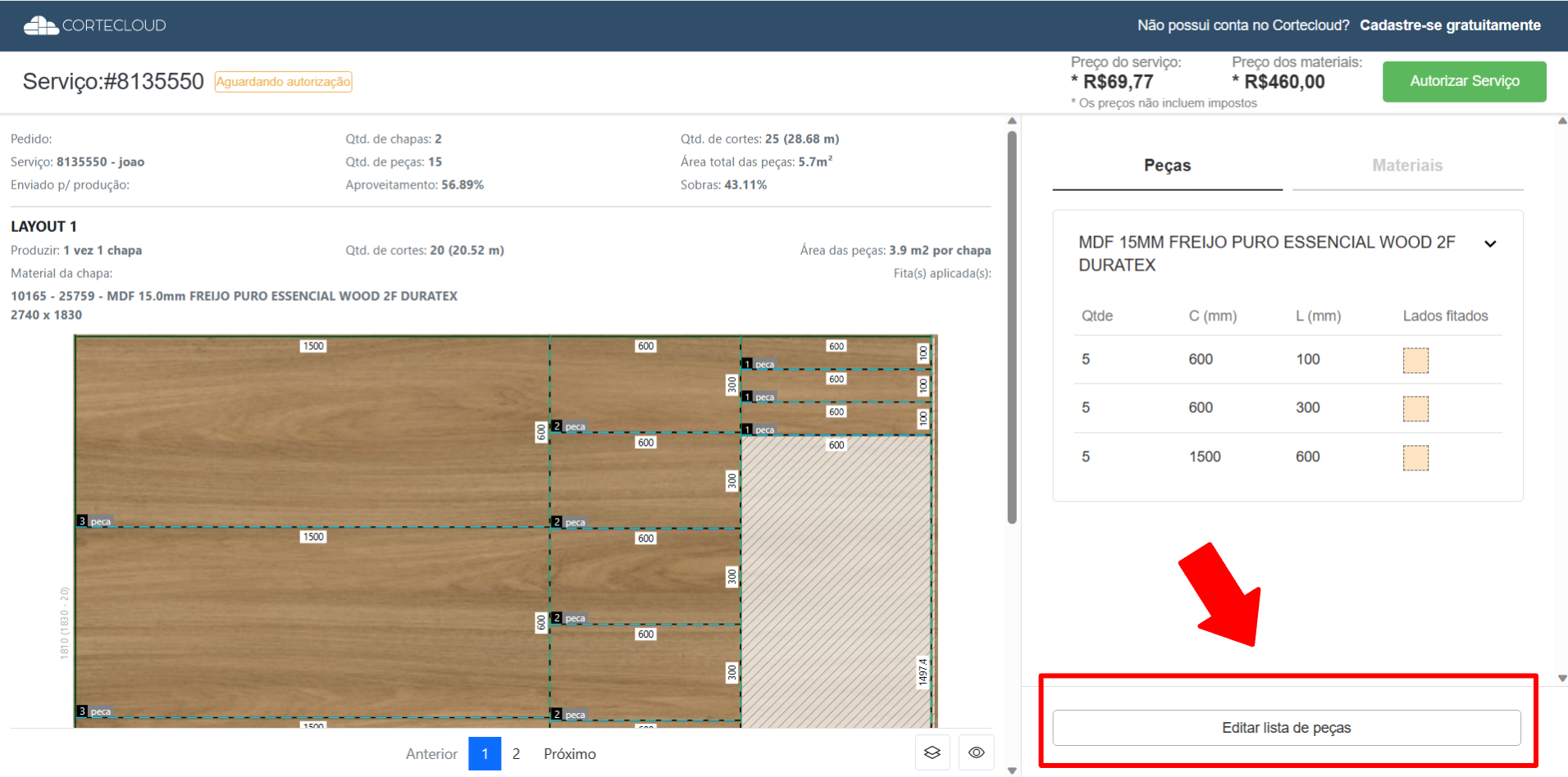1568x777 pixels.
Task: Click the 1500 length cell in parts table
Action: (x=1205, y=457)
